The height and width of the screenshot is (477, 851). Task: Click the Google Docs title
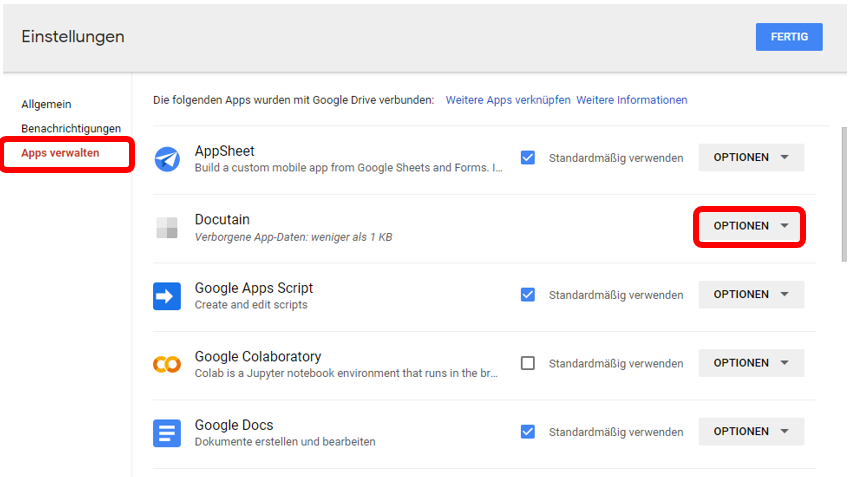[234, 425]
